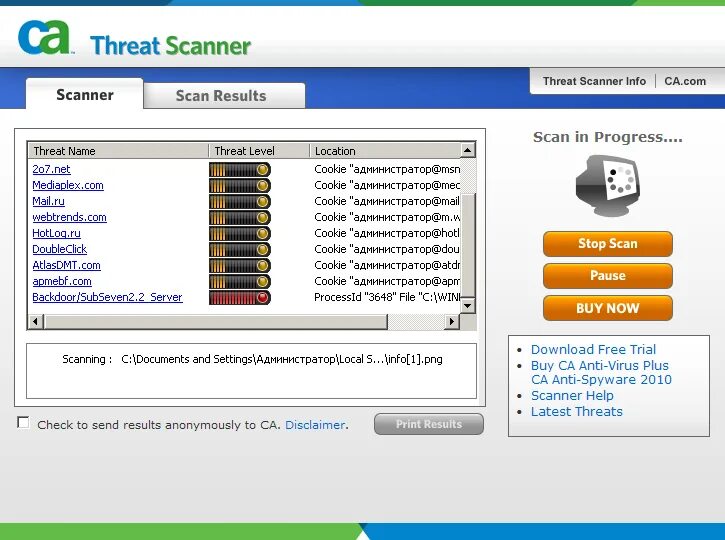The height and width of the screenshot is (540, 725).
Task: Open the apmebf.com threat link
Action: [x=62, y=281]
